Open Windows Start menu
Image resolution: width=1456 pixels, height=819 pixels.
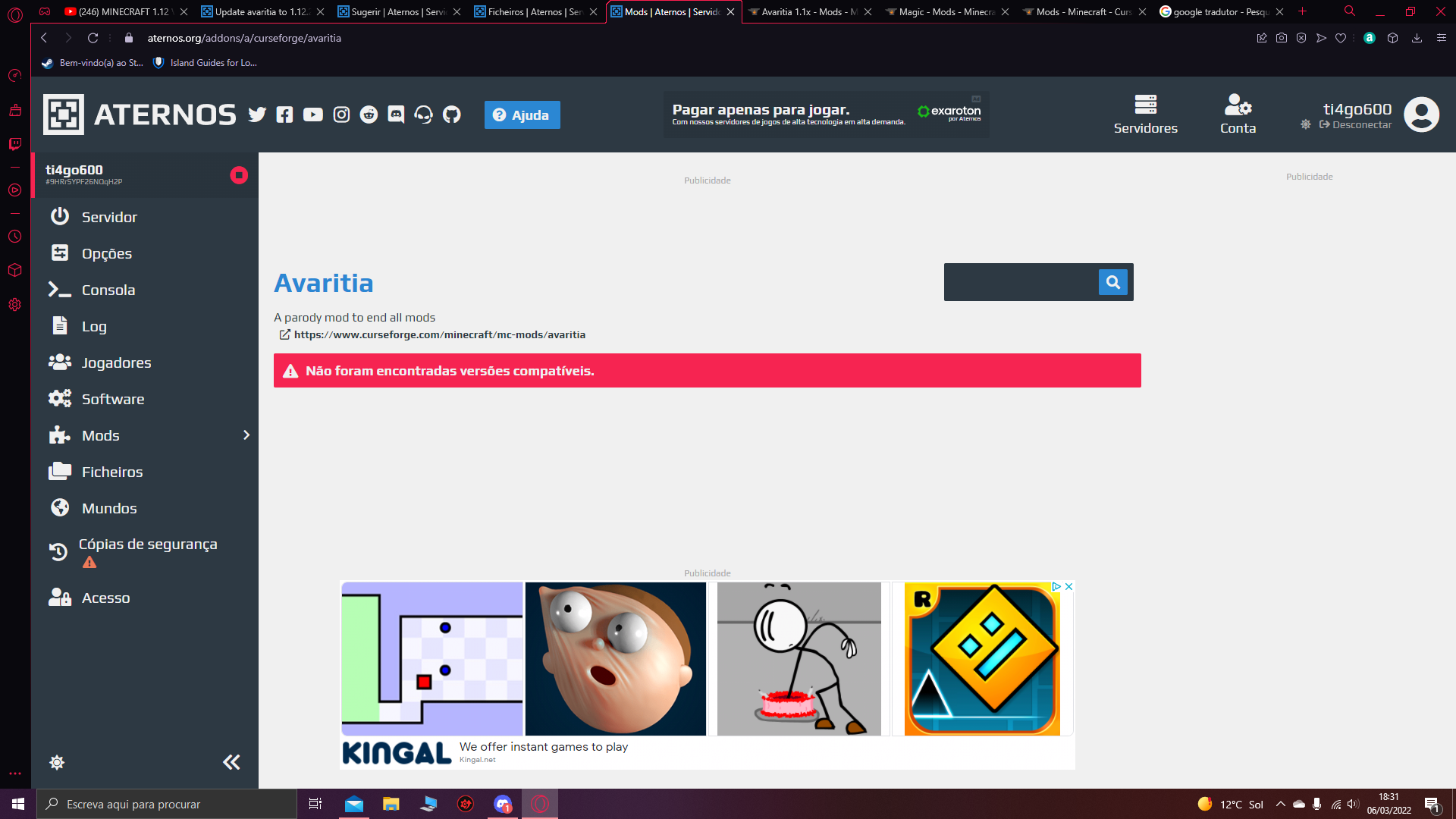pyautogui.click(x=18, y=804)
